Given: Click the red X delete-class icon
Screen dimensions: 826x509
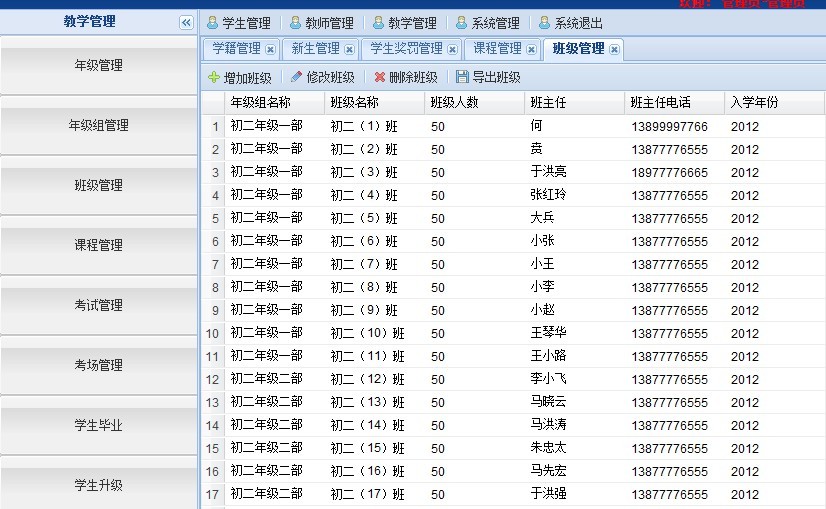Looking at the screenshot, I should (x=379, y=77).
